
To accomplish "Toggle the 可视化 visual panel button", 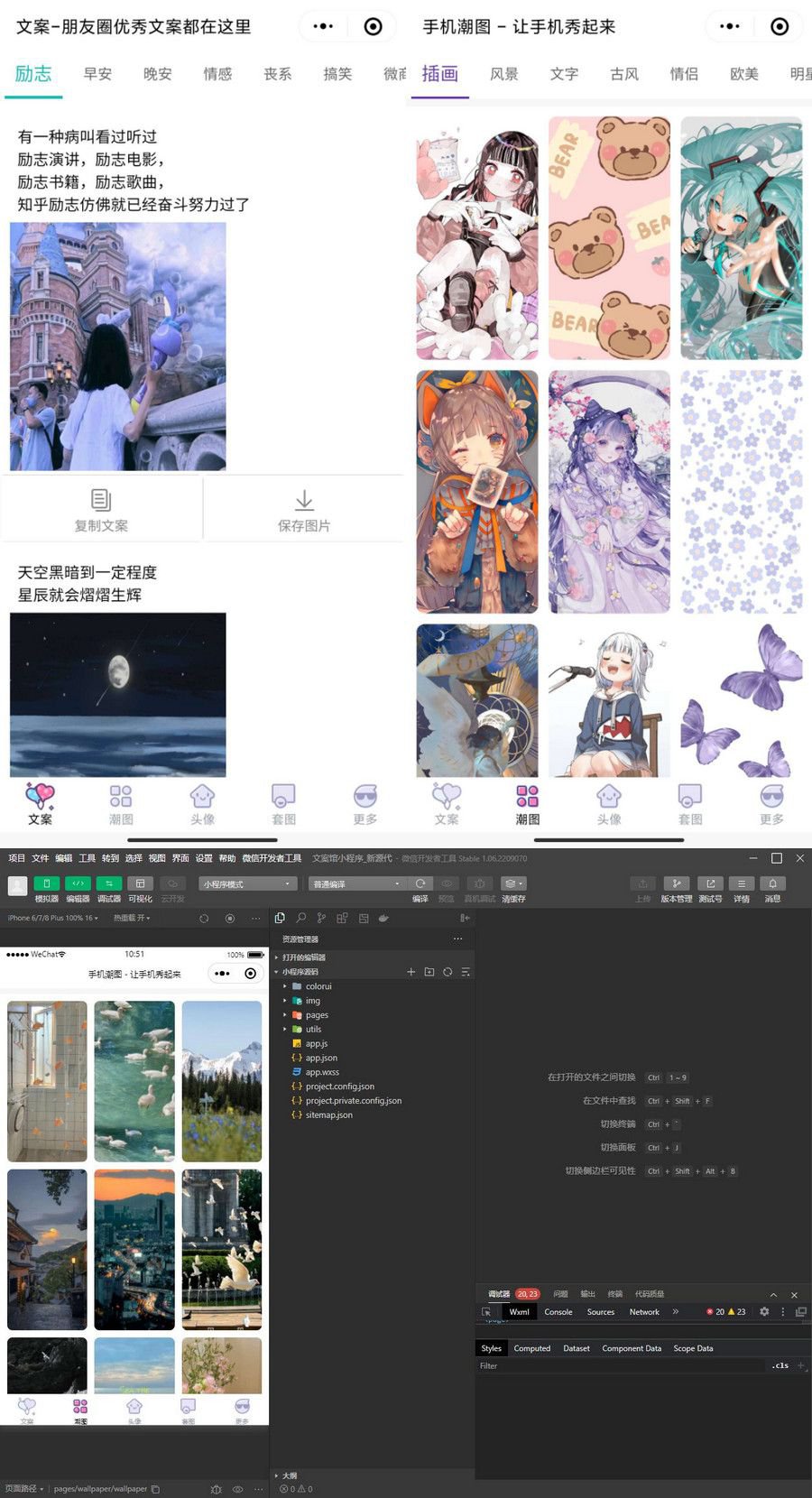I will point(140,883).
